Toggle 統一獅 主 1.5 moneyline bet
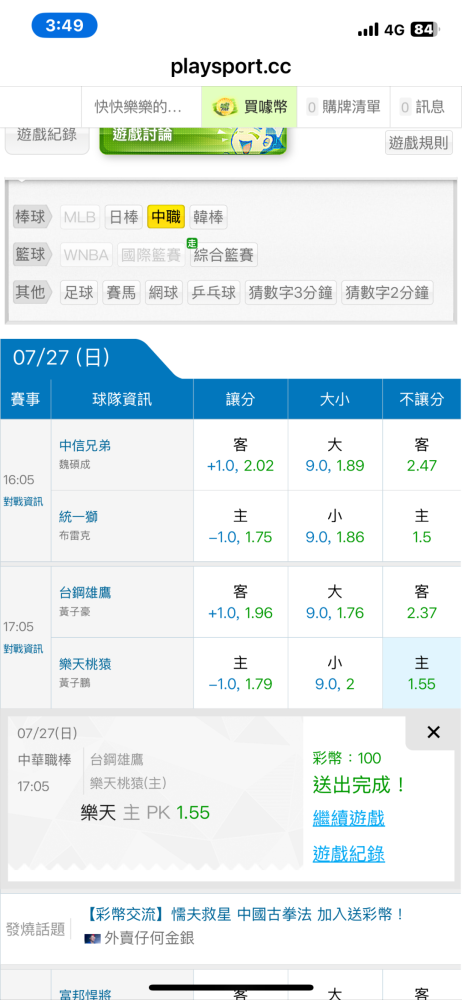 pyautogui.click(x=421, y=526)
